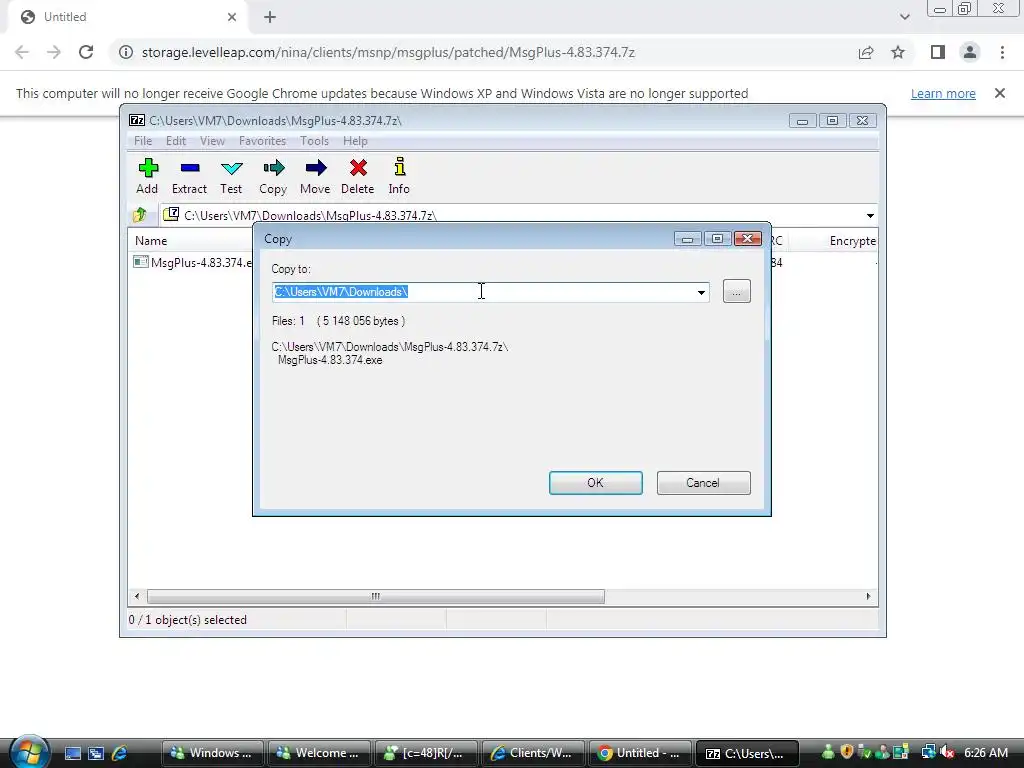1024x768 pixels.
Task: Open the Help menu
Action: (355, 140)
